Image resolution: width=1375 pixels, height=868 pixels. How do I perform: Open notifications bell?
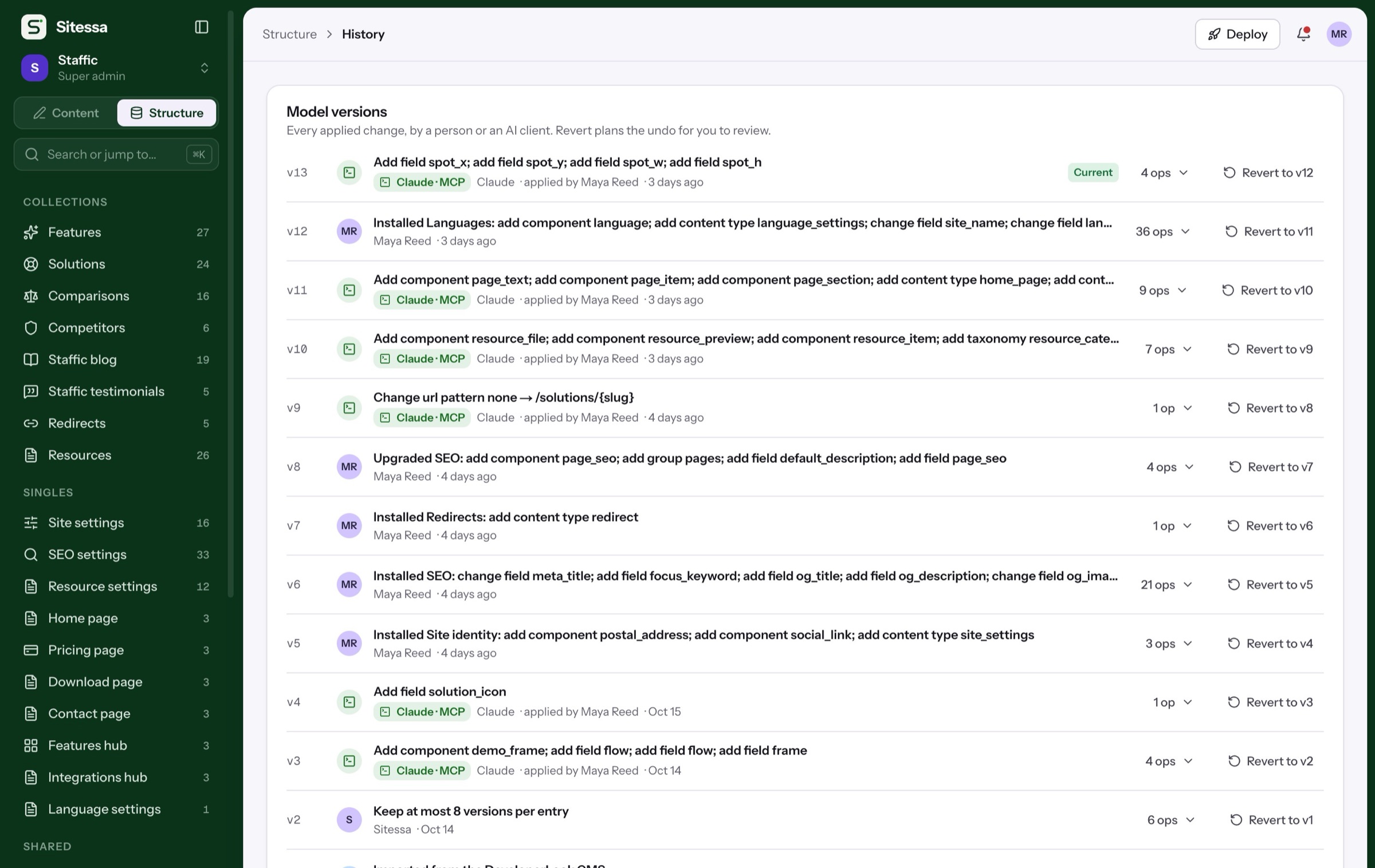(x=1303, y=34)
